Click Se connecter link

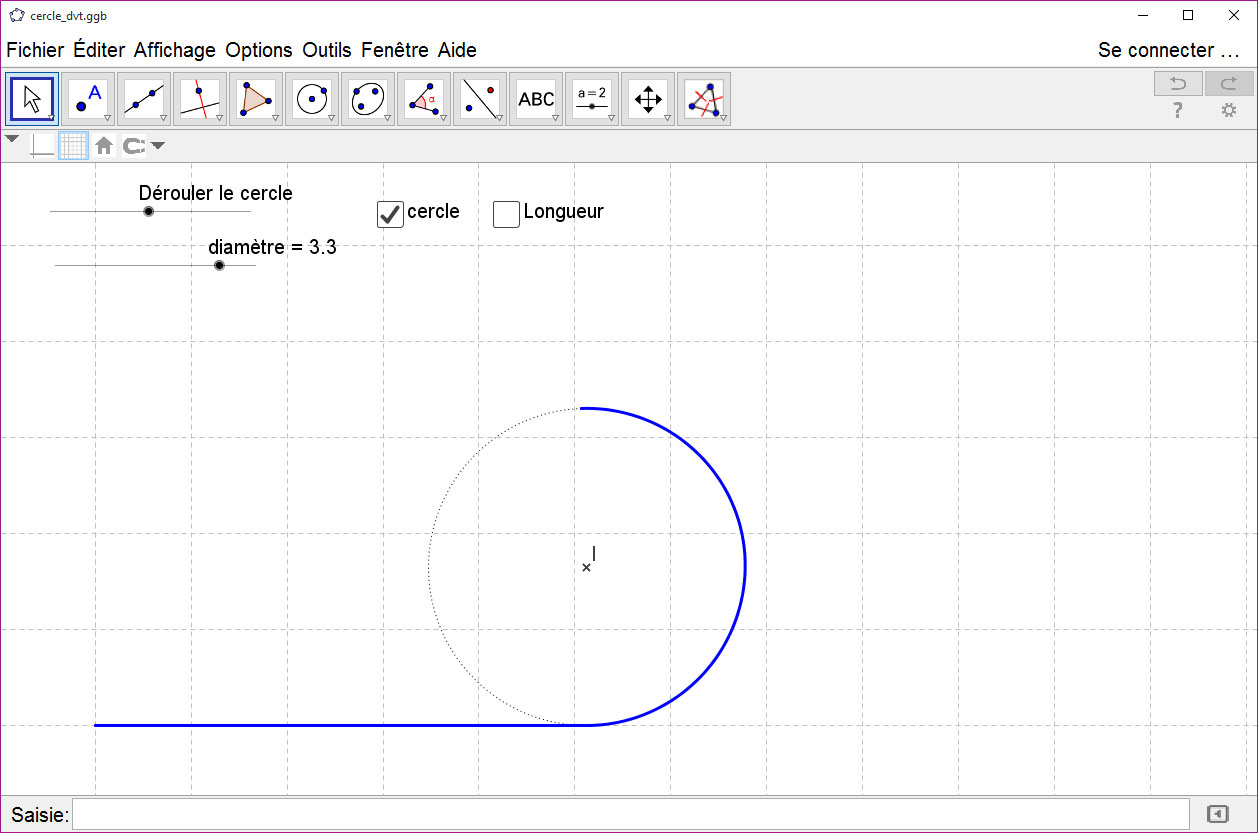point(1168,50)
